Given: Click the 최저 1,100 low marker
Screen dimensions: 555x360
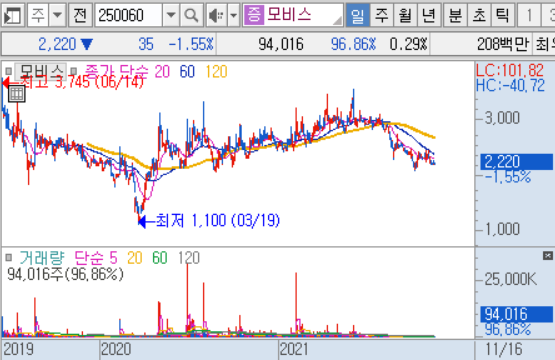Looking at the screenshot, I should click(209, 221).
